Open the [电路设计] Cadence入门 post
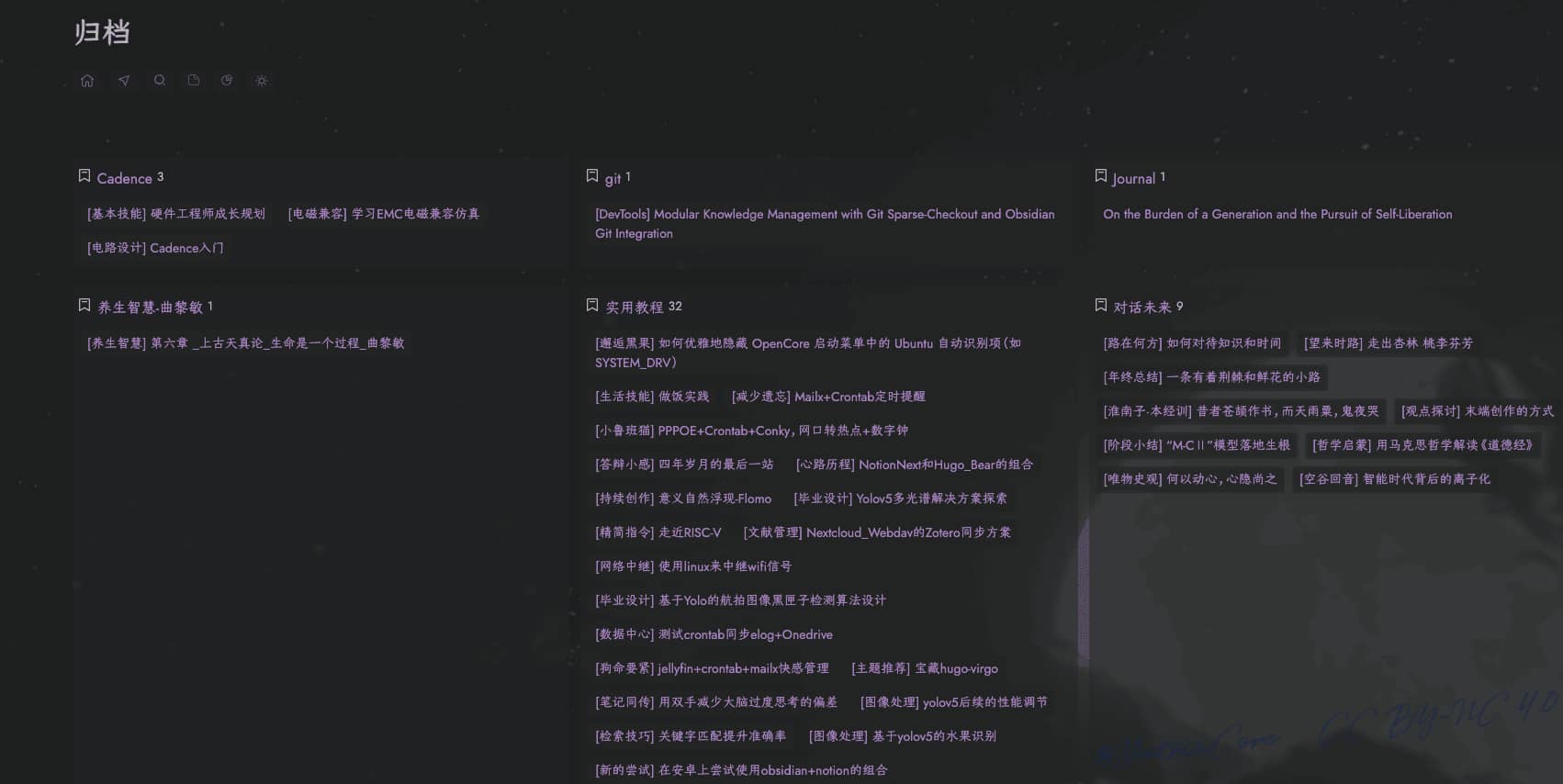 tap(155, 248)
